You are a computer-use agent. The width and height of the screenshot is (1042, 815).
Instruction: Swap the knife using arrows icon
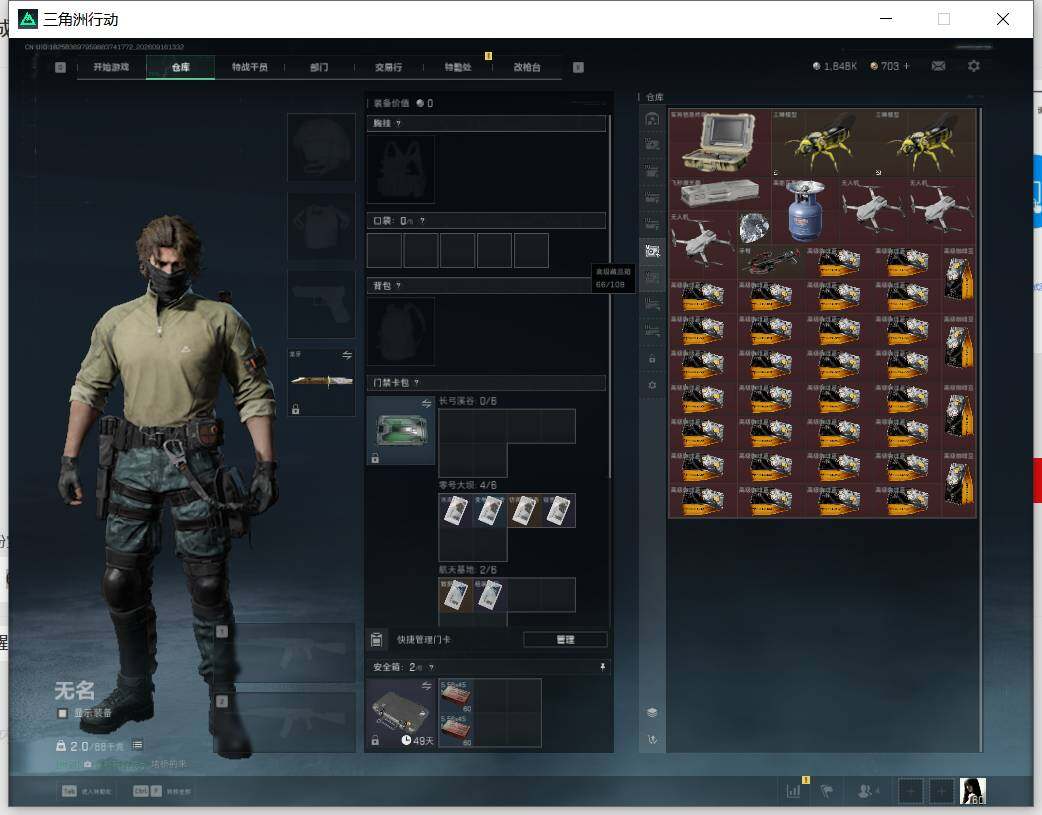tap(347, 356)
